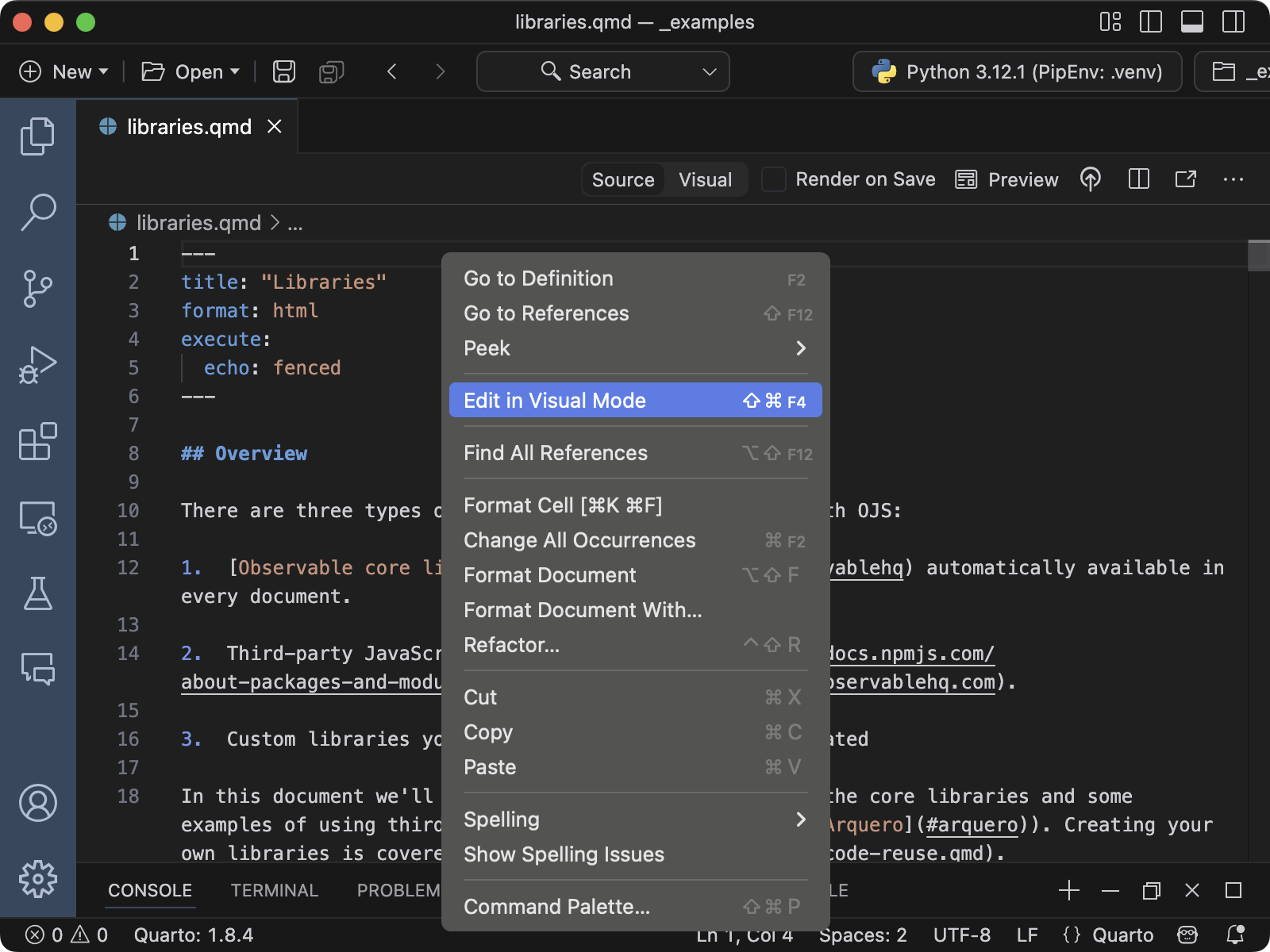Open the Run and Debug view
This screenshot has width=1270, height=952.
38,364
